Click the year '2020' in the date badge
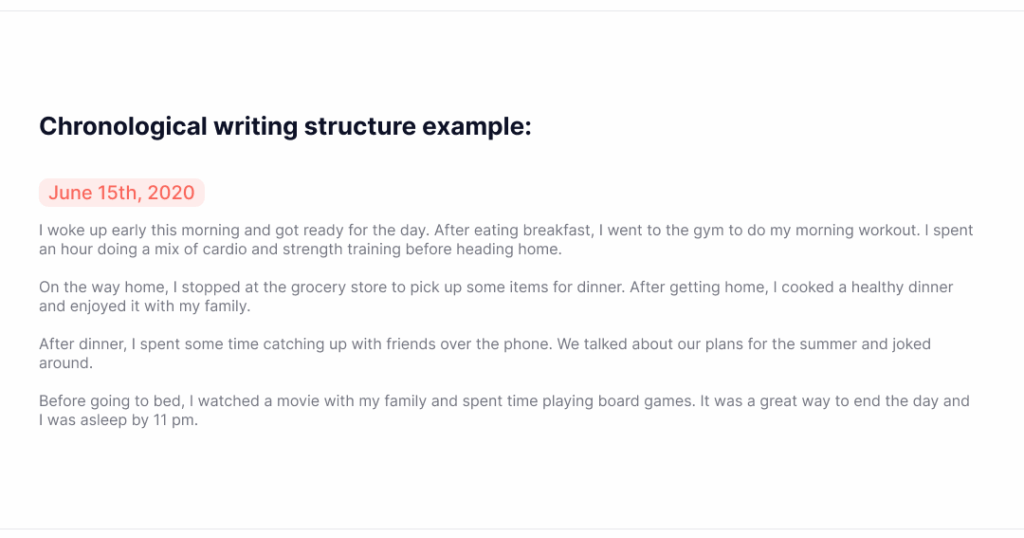The image size is (1024, 538). coord(170,193)
